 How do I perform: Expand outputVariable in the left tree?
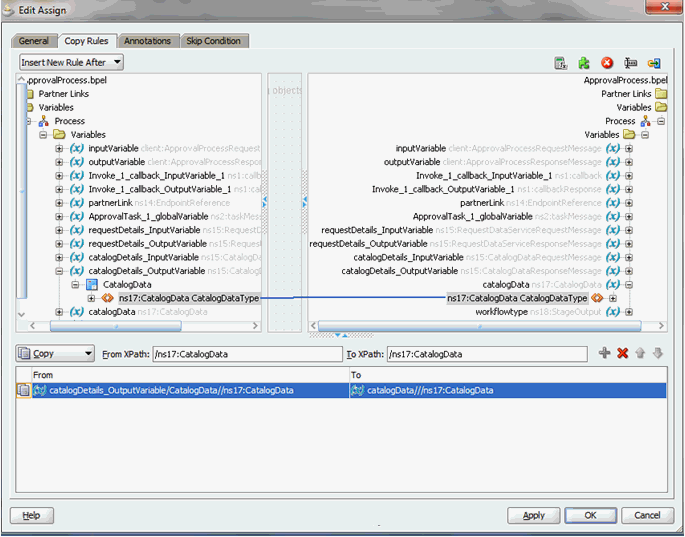[x=59, y=162]
